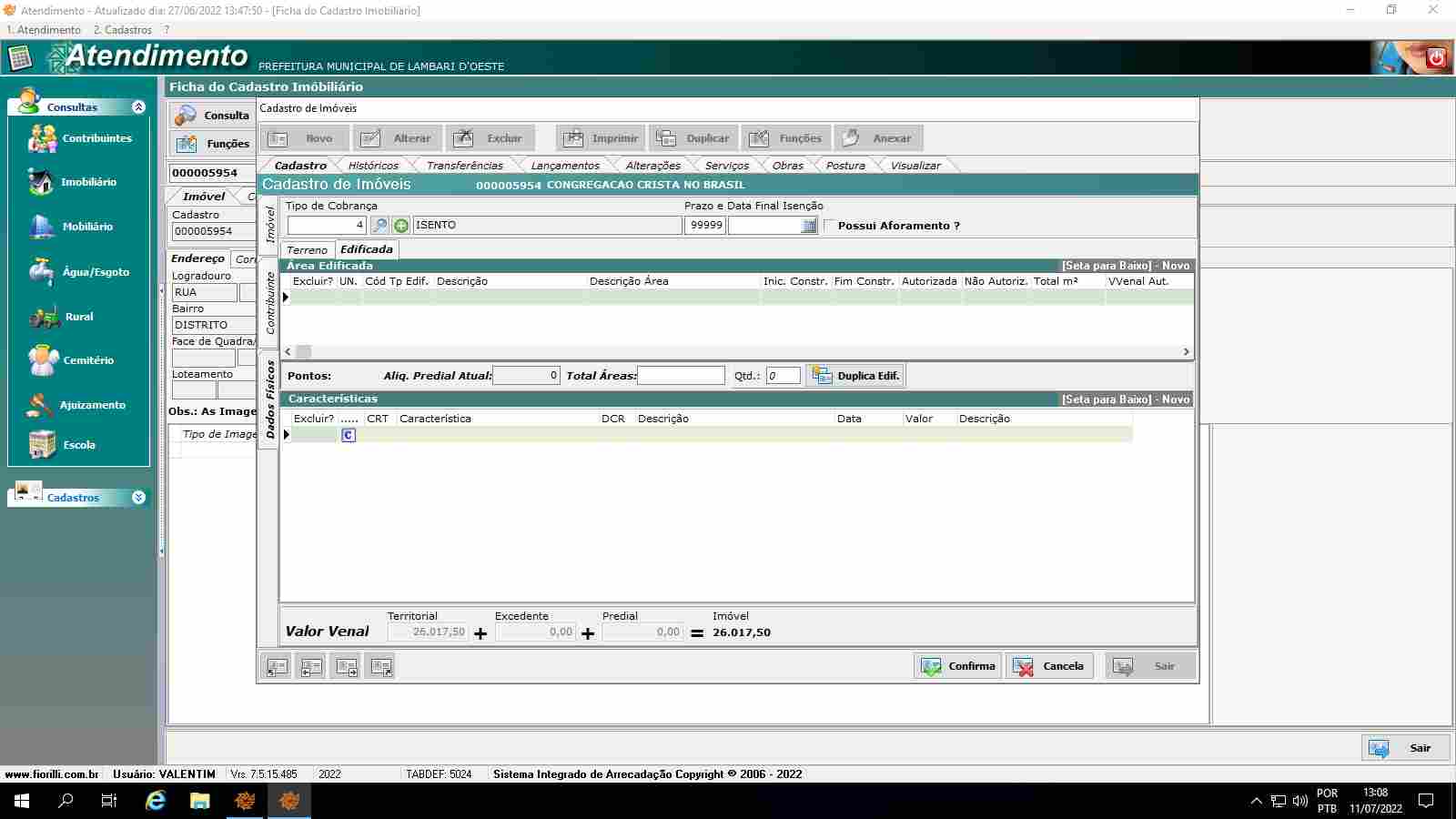Switch to the Lançamentos tab
The height and width of the screenshot is (819, 1456).
point(565,166)
